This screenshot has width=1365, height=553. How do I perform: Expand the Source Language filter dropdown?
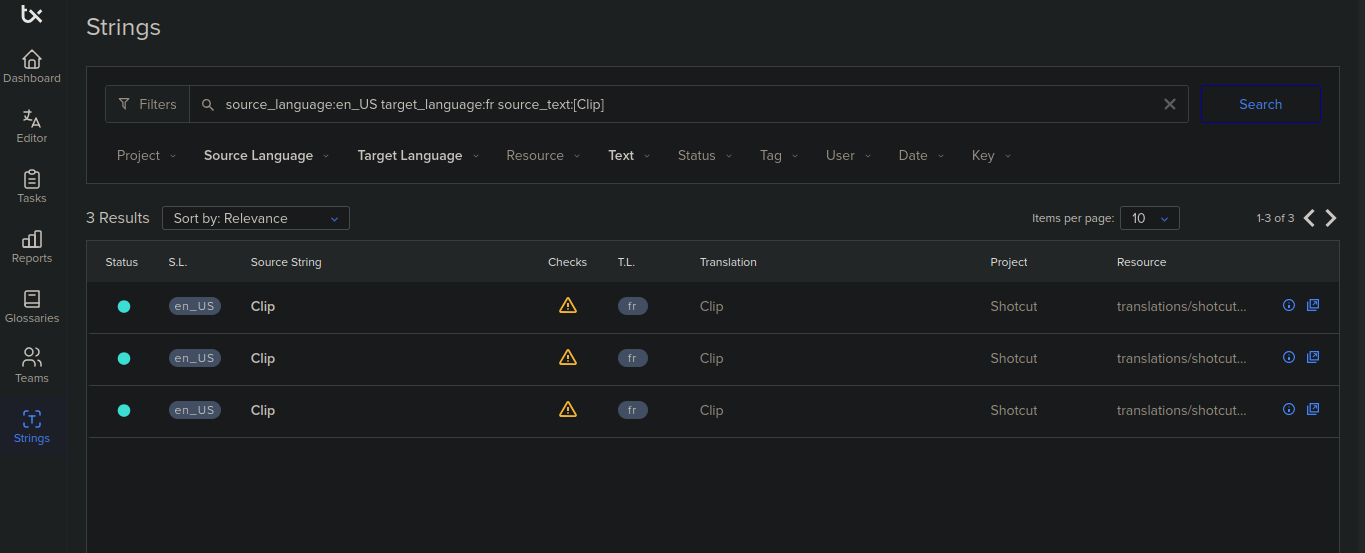(x=266, y=156)
